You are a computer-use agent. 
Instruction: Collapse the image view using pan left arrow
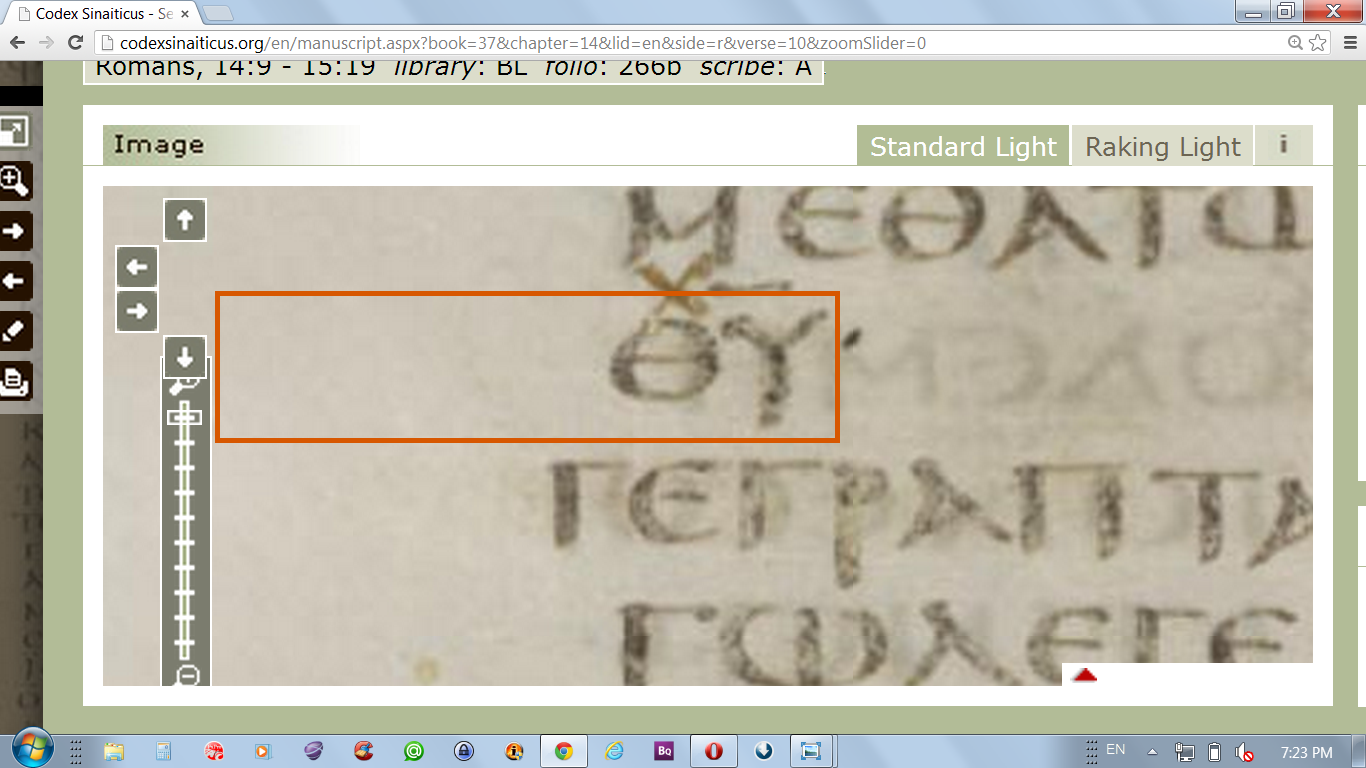click(x=136, y=267)
